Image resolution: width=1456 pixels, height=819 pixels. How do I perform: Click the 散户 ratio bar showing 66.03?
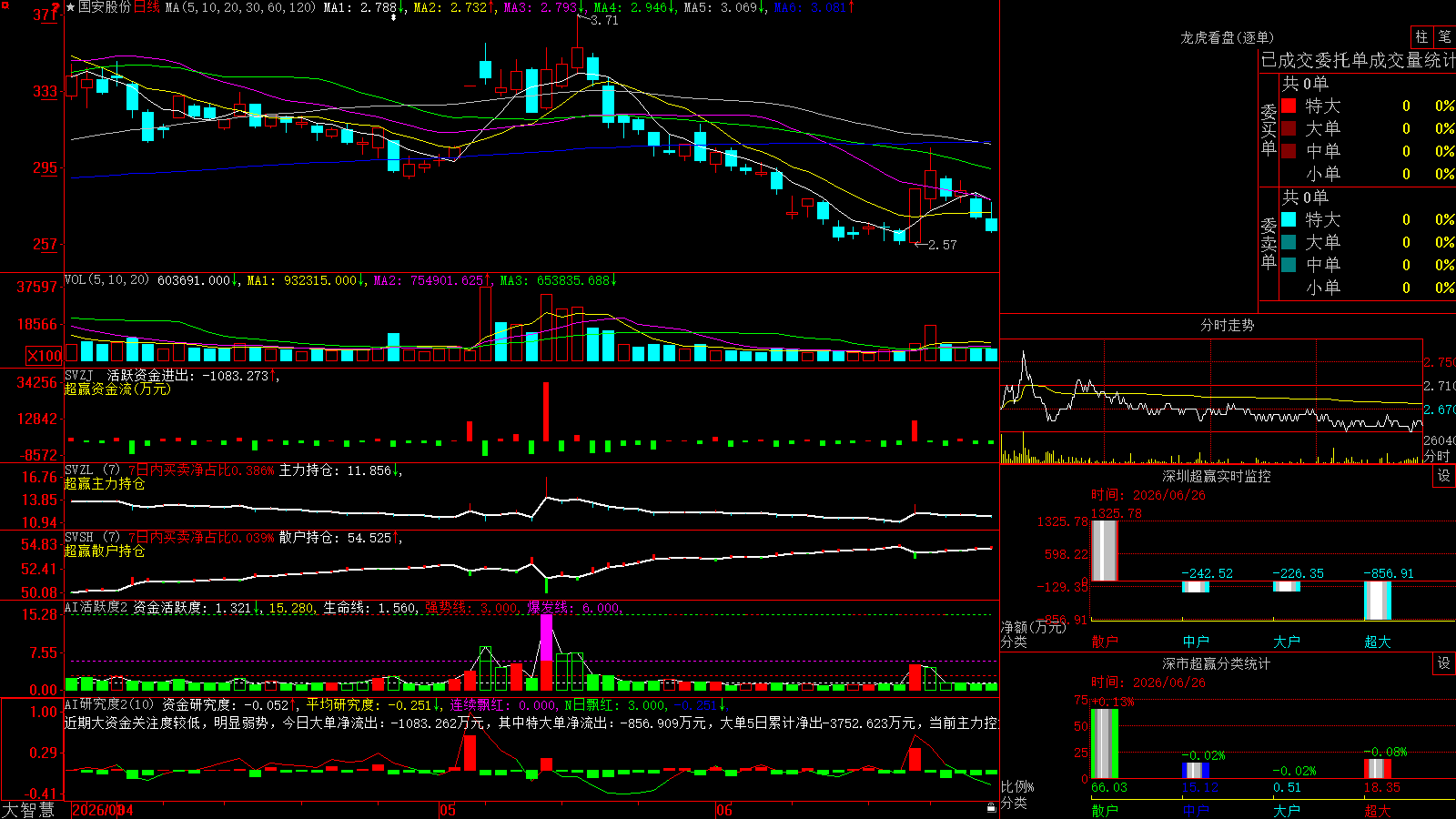pos(1104,743)
